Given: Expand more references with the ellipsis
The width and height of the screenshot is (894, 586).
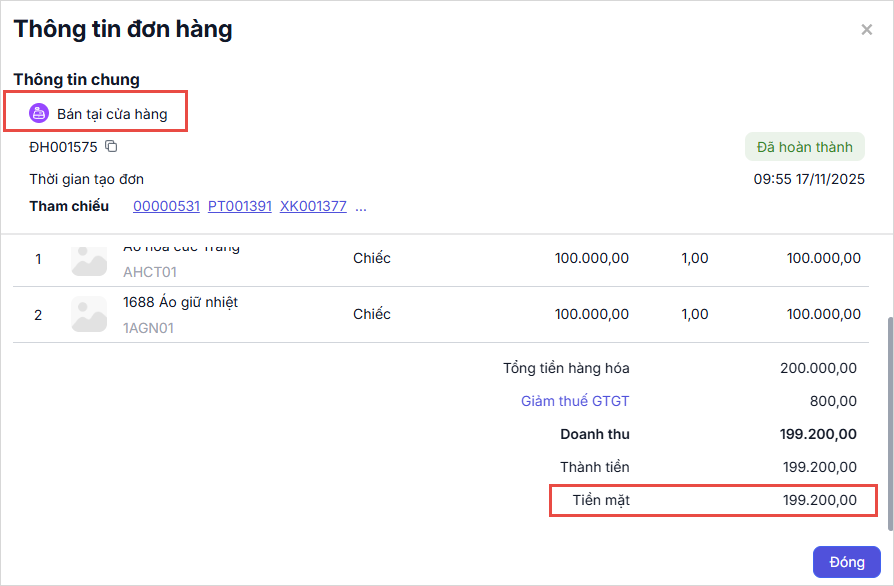Looking at the screenshot, I should click(361, 207).
